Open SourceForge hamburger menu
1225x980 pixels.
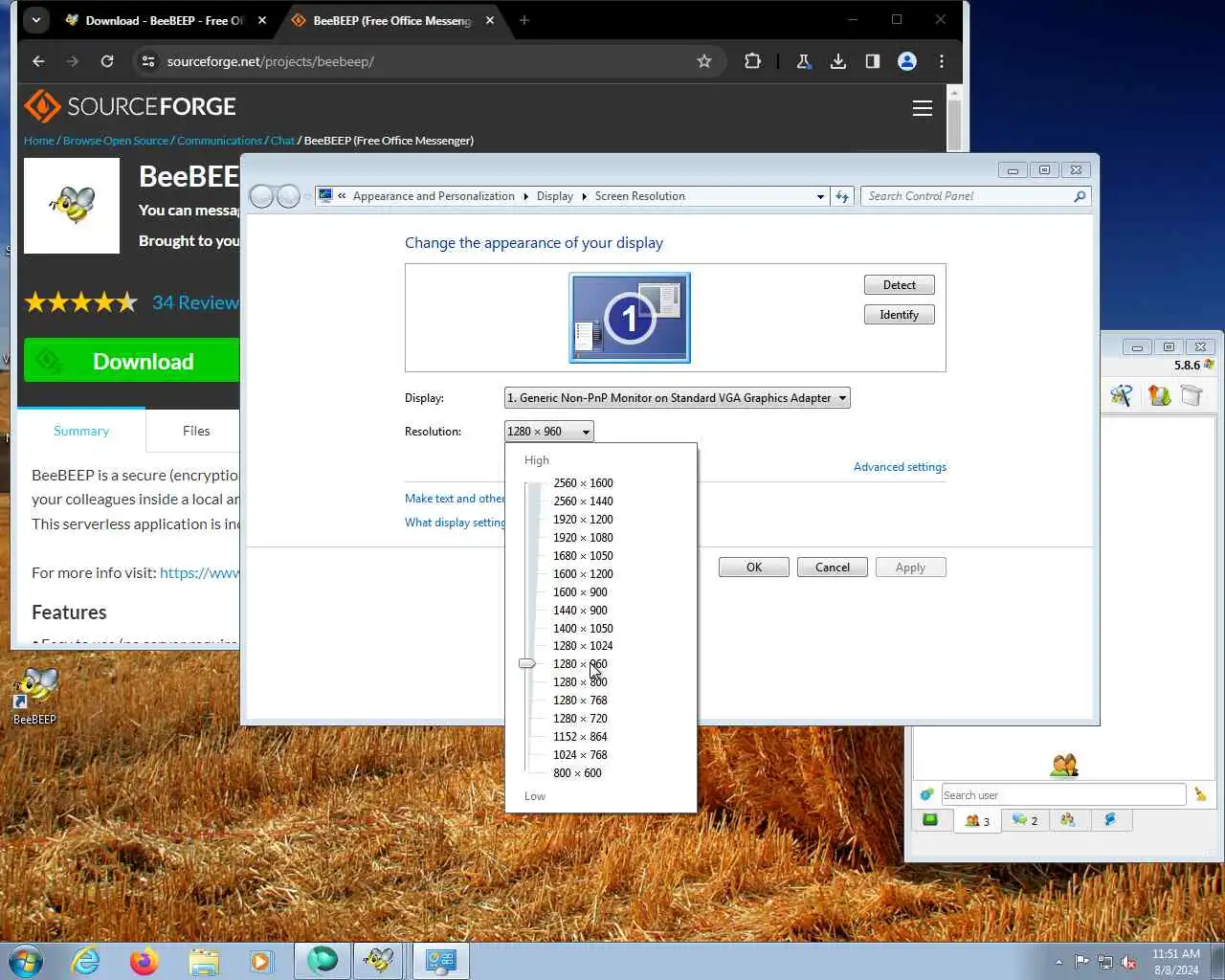[923, 108]
